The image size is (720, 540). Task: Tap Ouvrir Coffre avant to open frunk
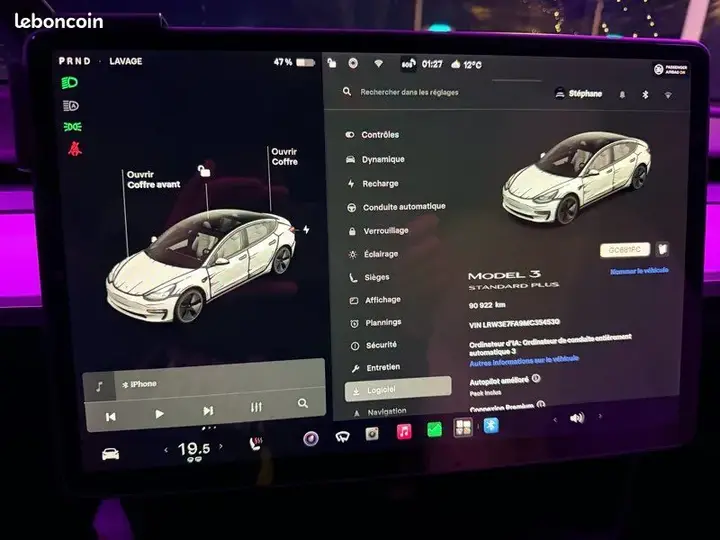153,180
